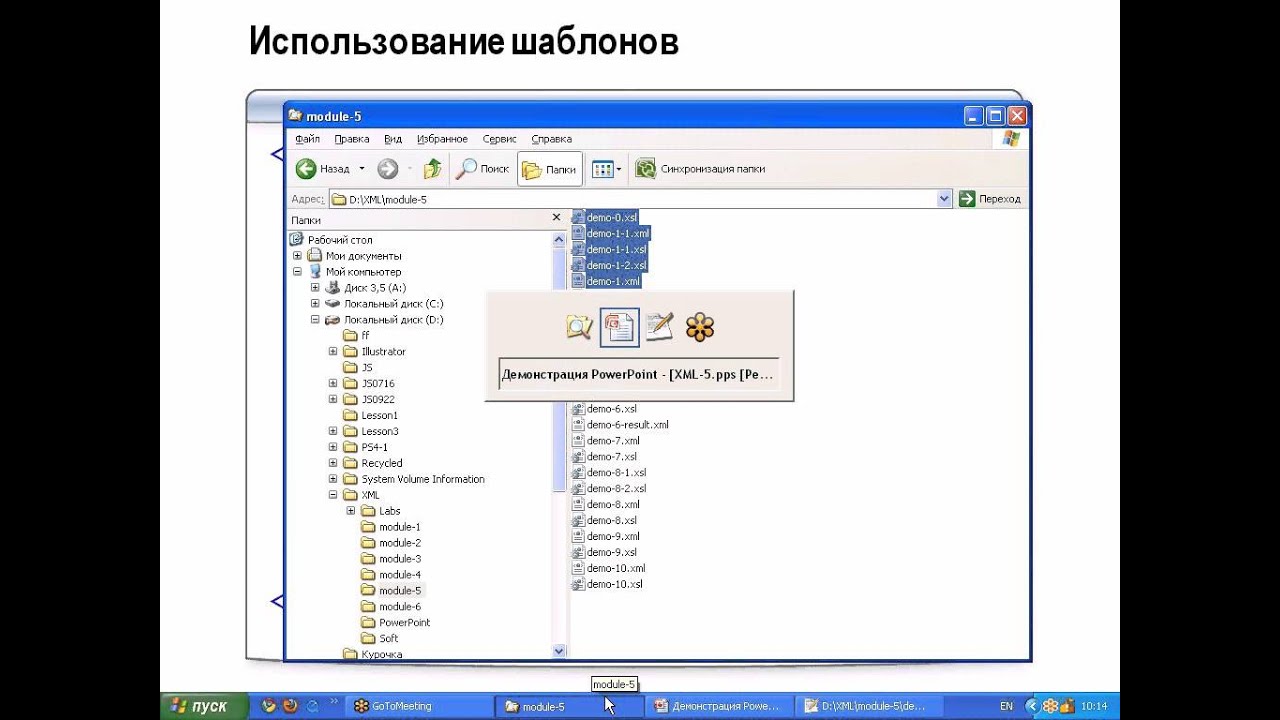Collapse the XML folder node
The height and width of the screenshot is (720, 1280).
(x=333, y=495)
